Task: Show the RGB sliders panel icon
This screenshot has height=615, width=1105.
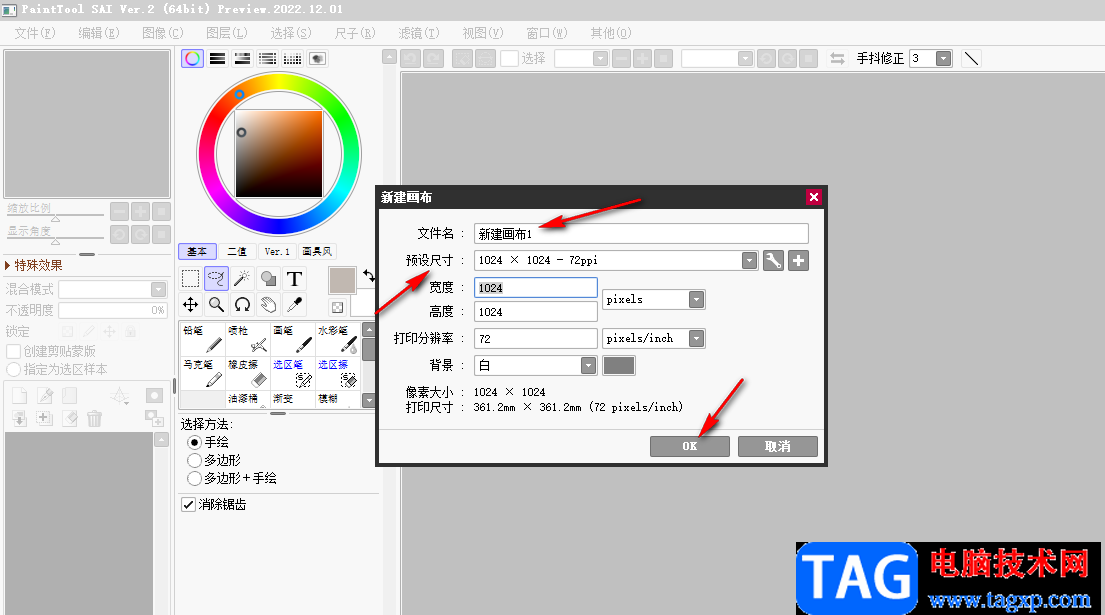Action: [217, 58]
